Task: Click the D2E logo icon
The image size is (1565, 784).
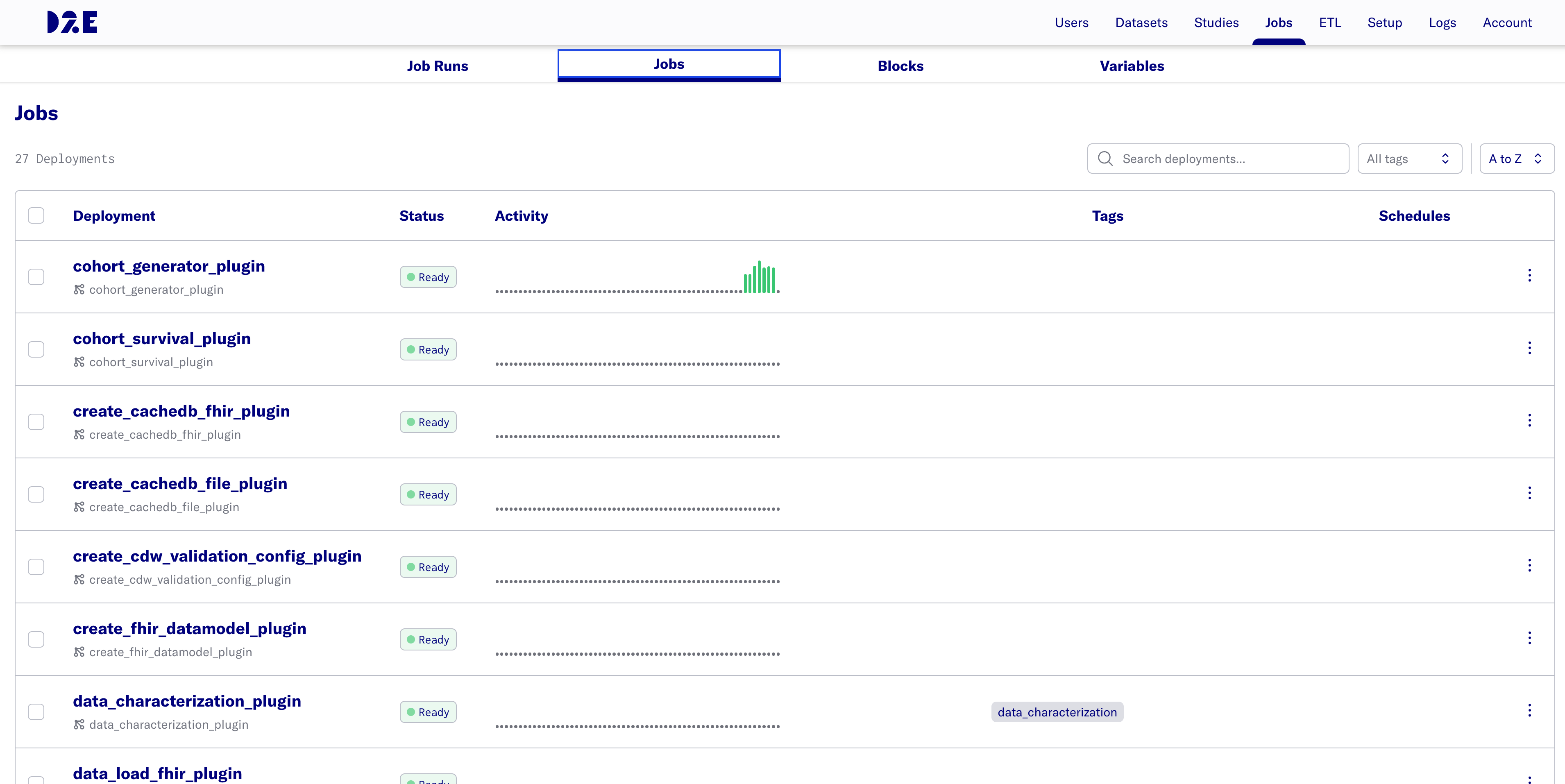Action: 72,22
